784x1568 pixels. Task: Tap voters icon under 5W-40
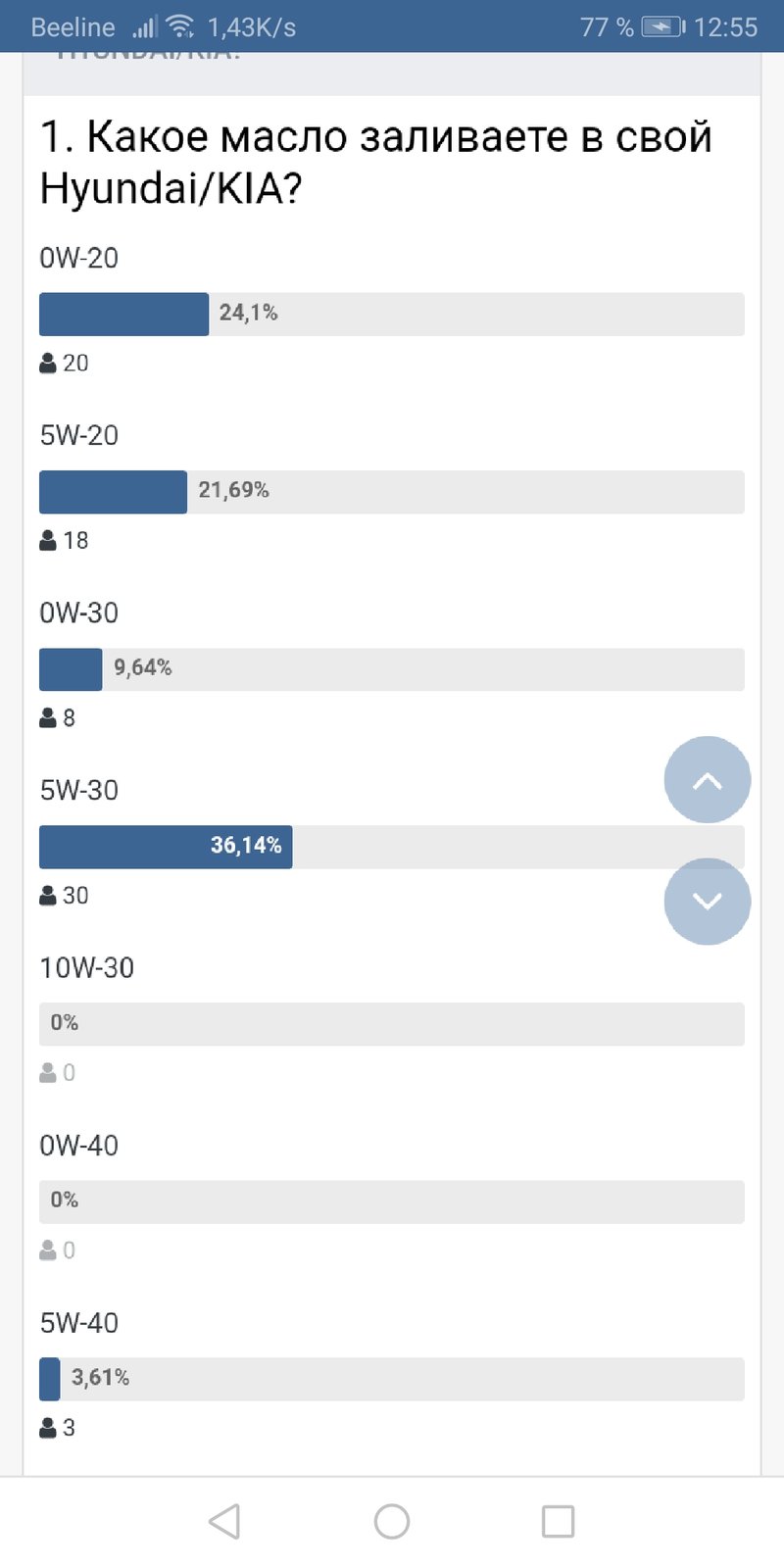[x=48, y=1428]
